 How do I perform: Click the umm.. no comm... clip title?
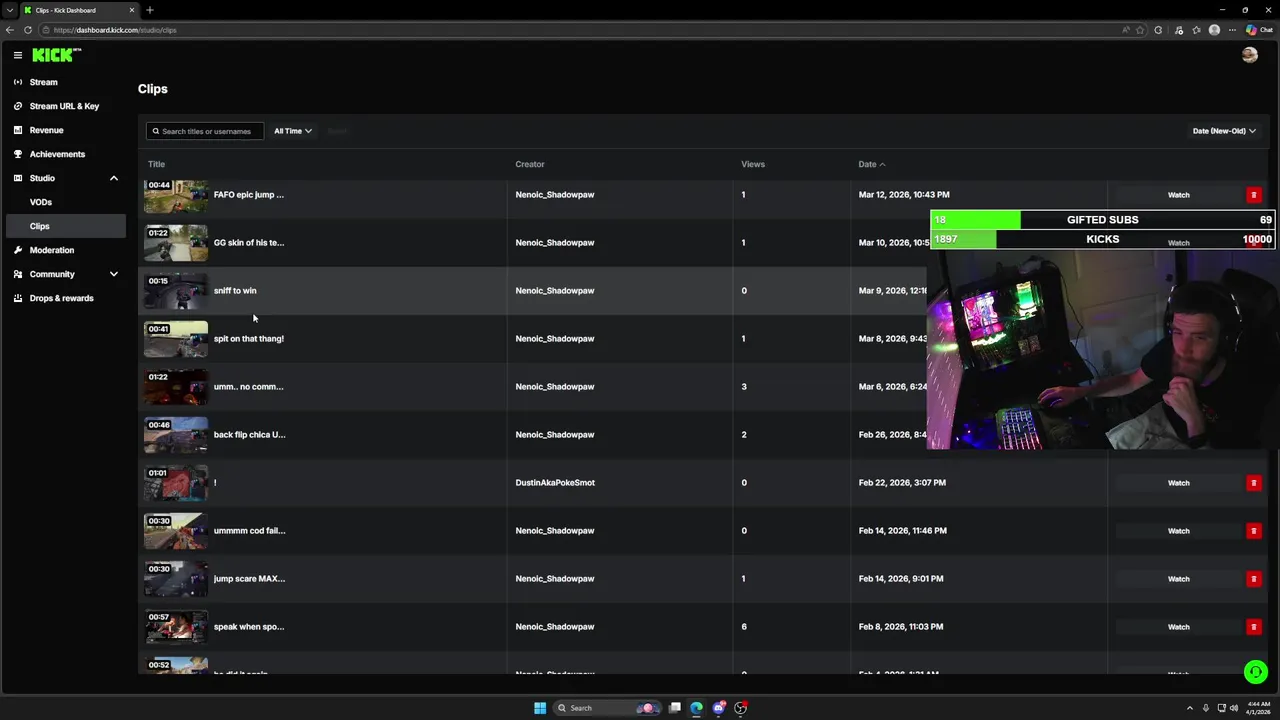248,387
